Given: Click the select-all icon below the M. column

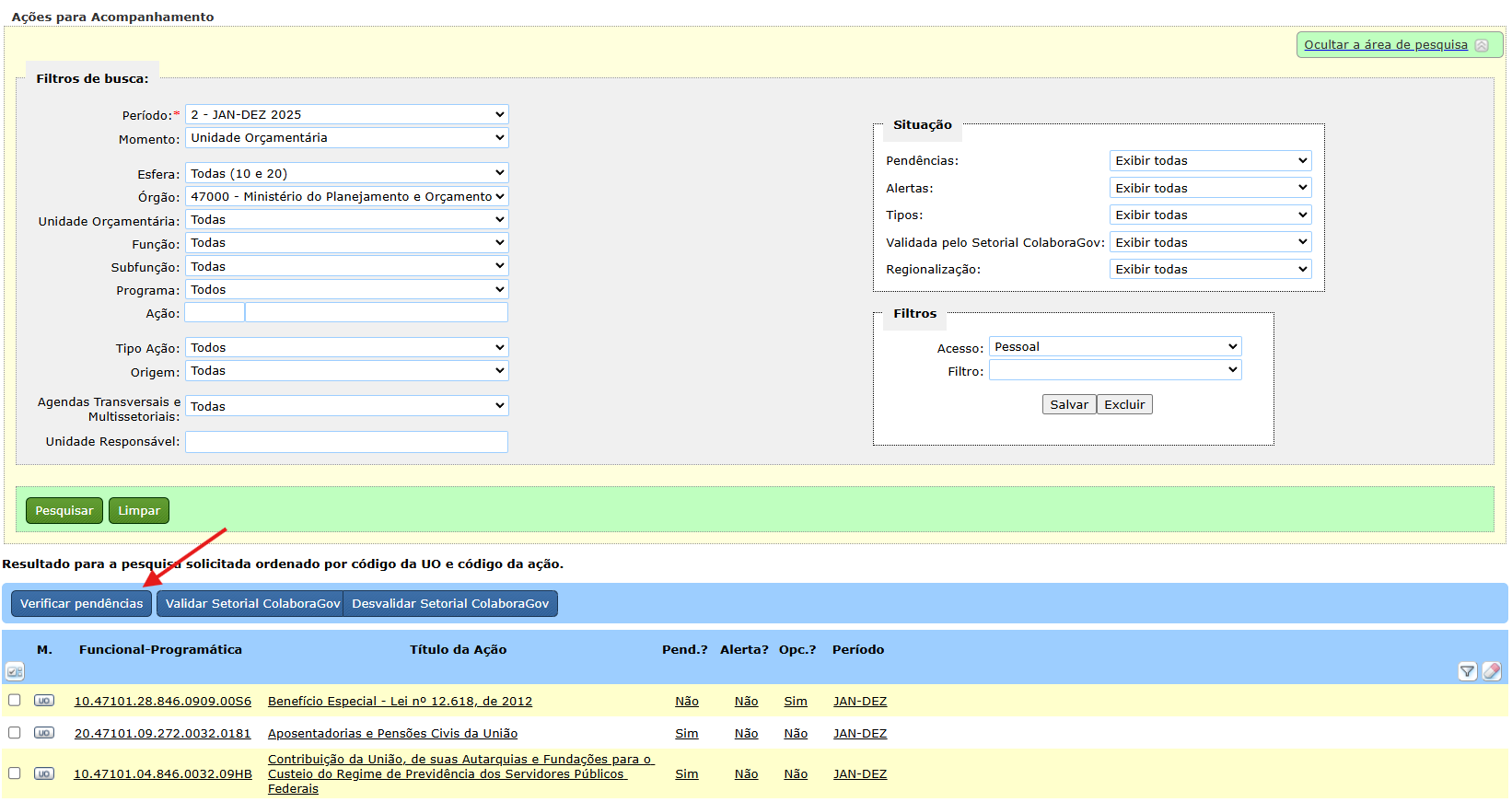Looking at the screenshot, I should pos(15,671).
